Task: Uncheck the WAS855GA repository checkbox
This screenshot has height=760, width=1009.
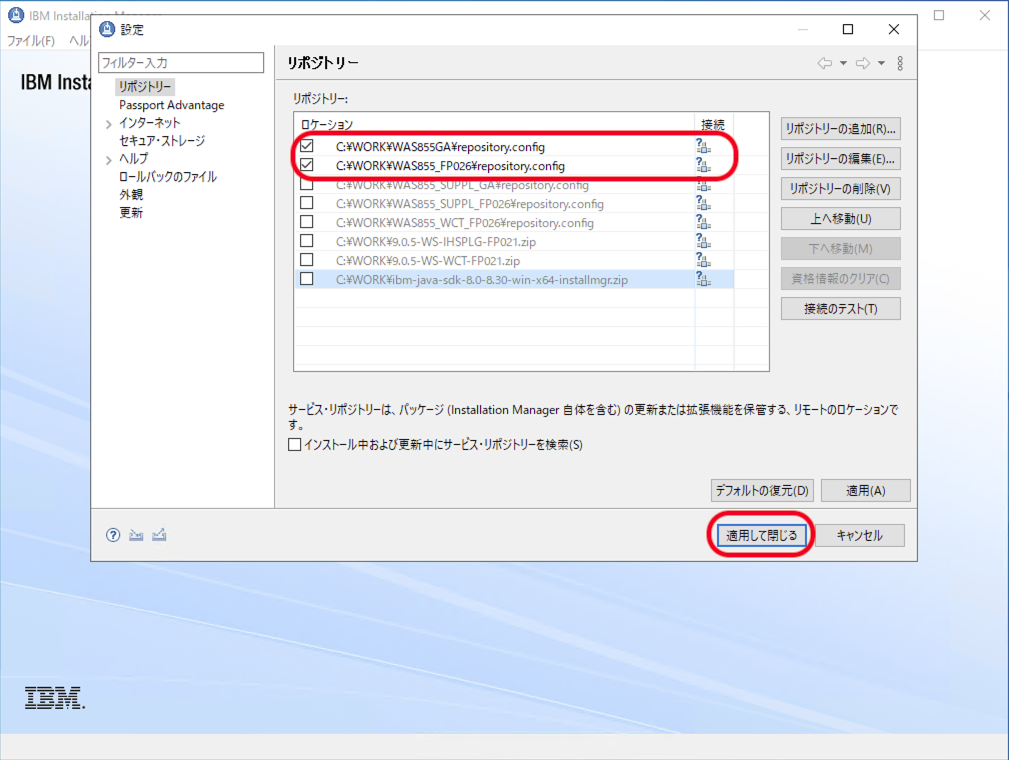Action: (307, 146)
